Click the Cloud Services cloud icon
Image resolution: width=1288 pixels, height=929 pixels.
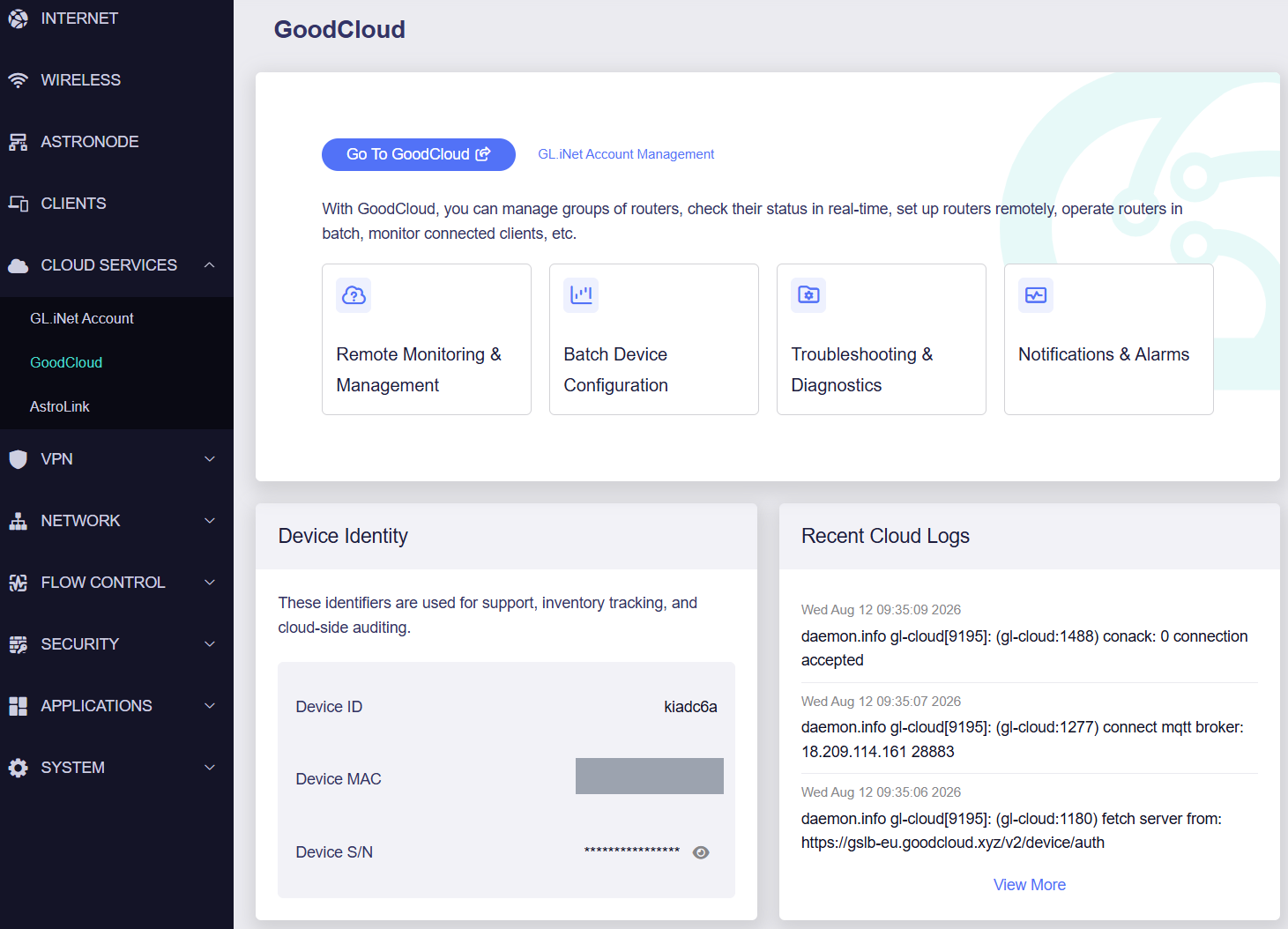[x=18, y=265]
